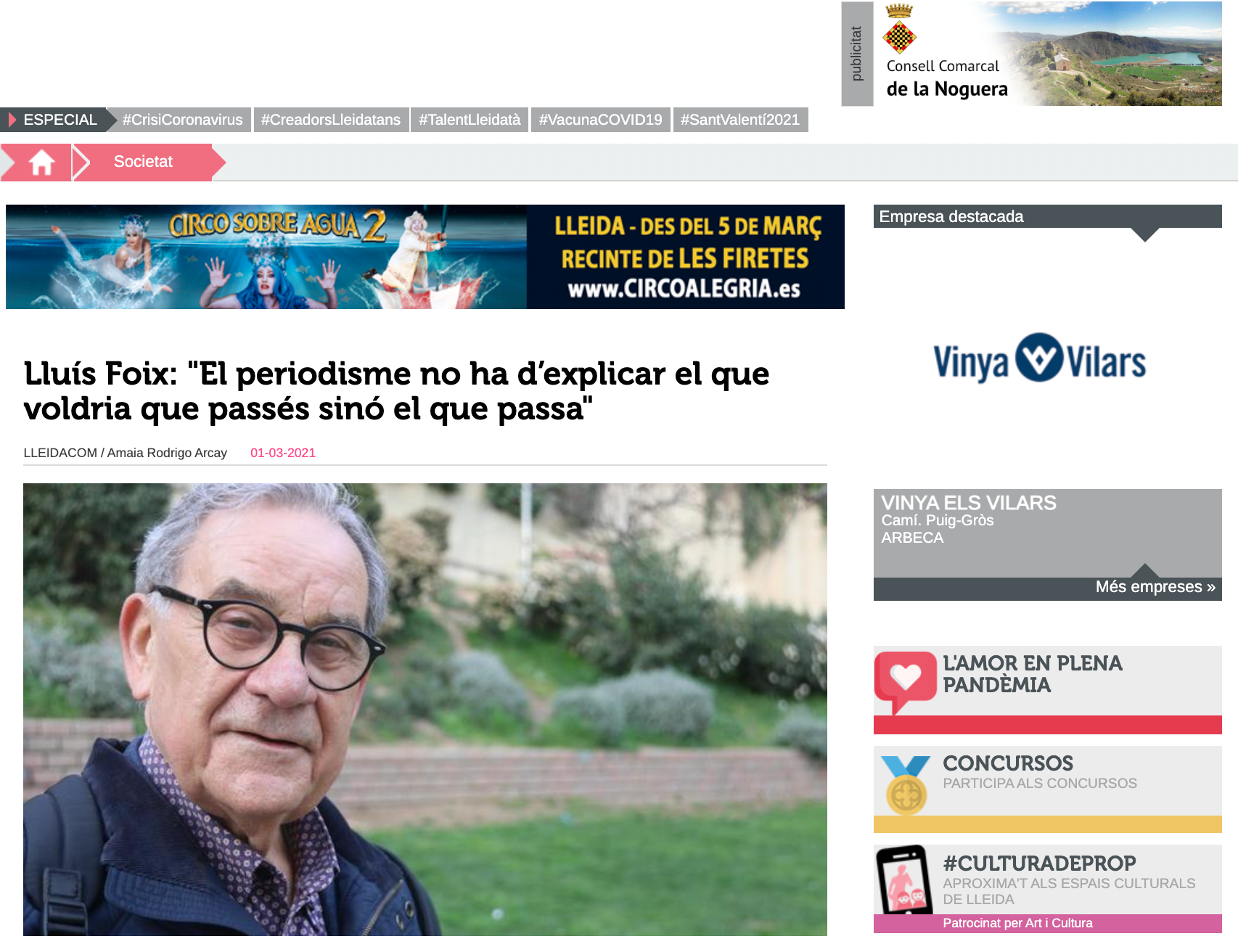Open the #SantValentí2021 special
The width and height of the screenshot is (1238, 952).
pos(740,120)
